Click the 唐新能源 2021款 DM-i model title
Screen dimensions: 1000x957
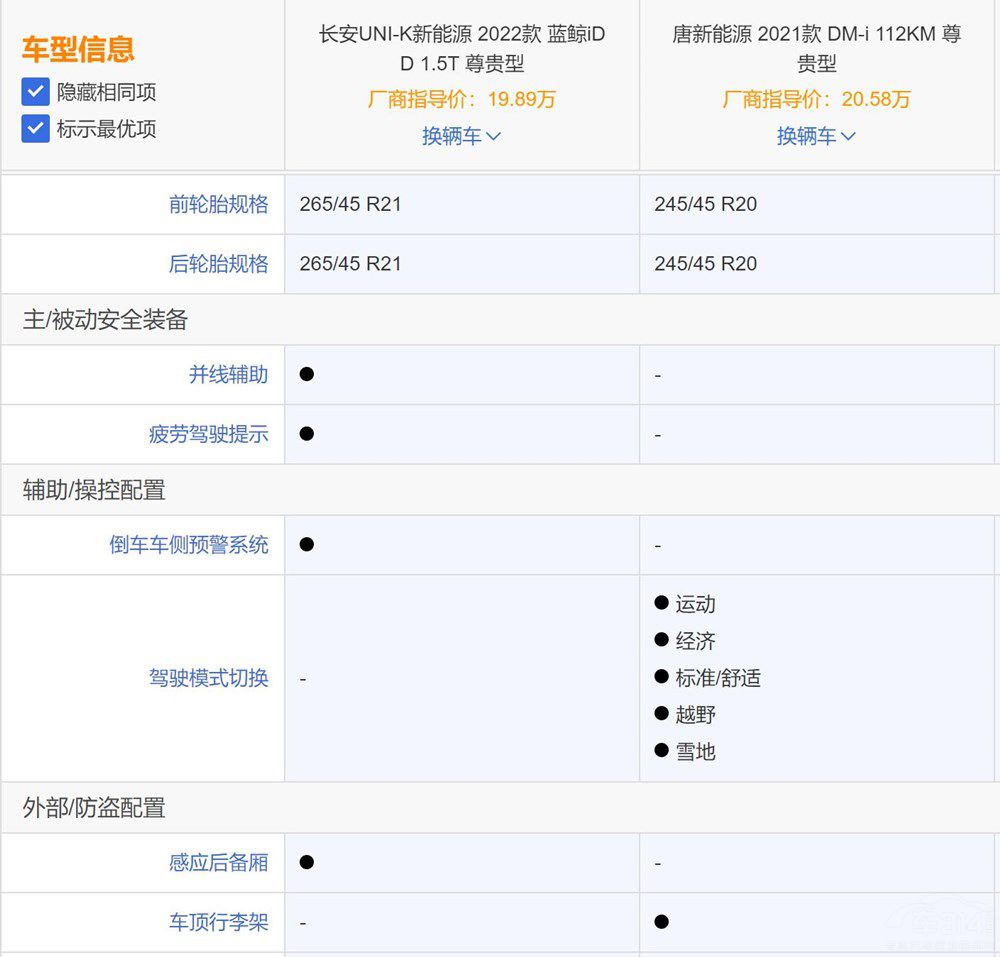tap(816, 49)
